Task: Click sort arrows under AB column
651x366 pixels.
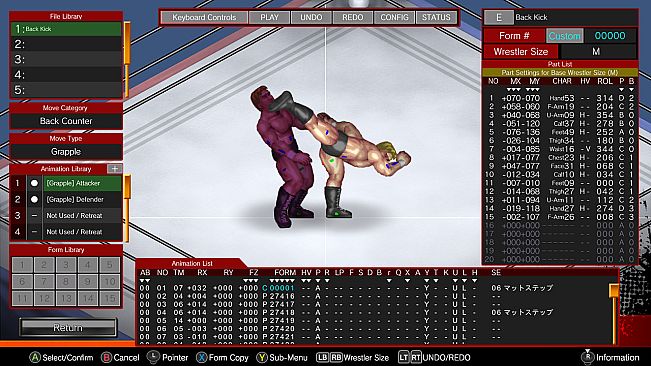Action: coord(144,281)
